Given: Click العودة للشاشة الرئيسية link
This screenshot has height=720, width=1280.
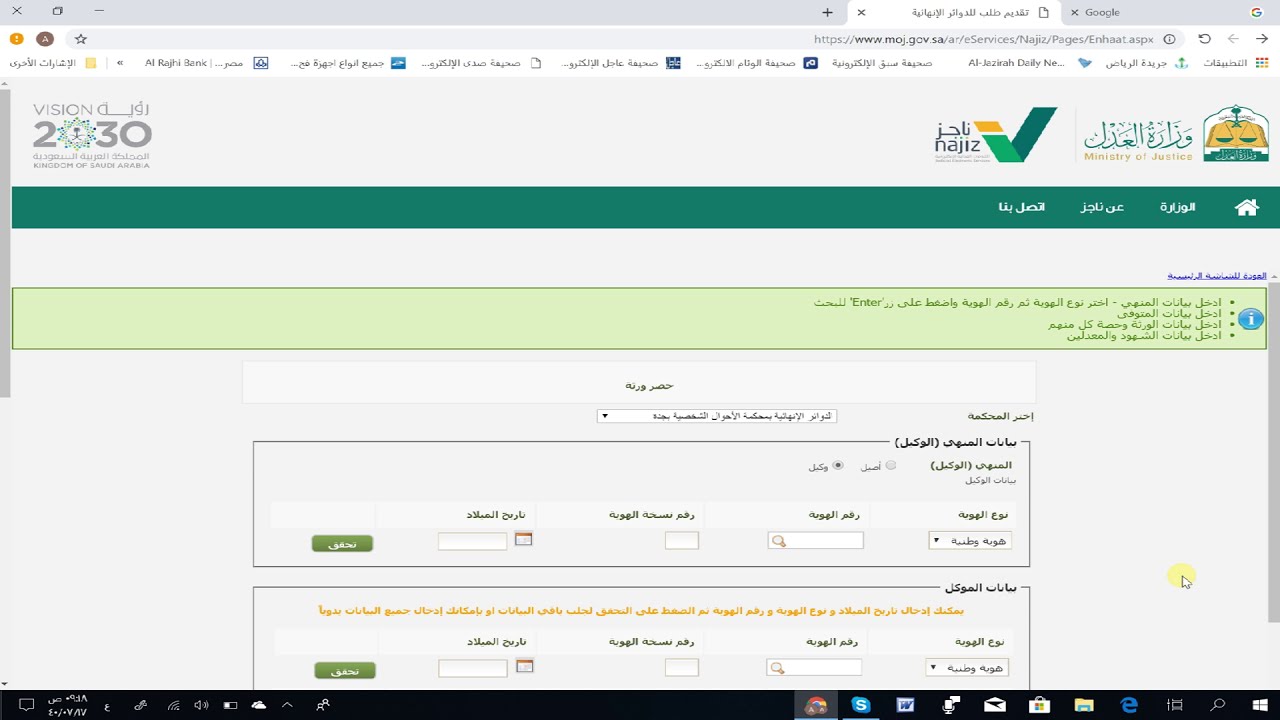Looking at the screenshot, I should click(1216, 276).
